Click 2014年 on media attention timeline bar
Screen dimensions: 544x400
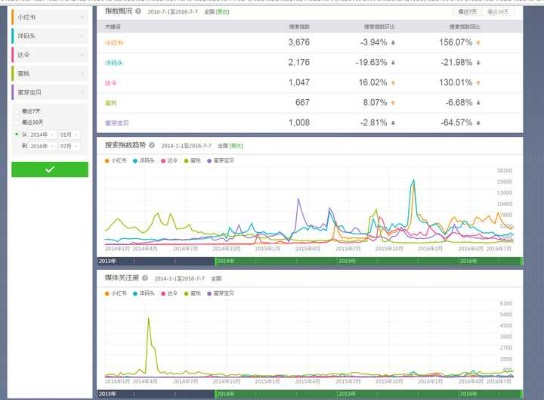coord(225,394)
